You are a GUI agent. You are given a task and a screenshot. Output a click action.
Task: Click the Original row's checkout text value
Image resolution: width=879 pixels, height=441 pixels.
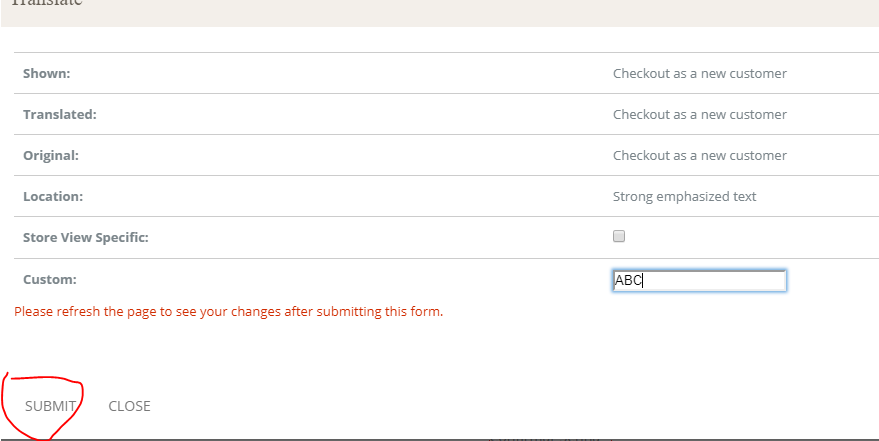tap(699, 156)
